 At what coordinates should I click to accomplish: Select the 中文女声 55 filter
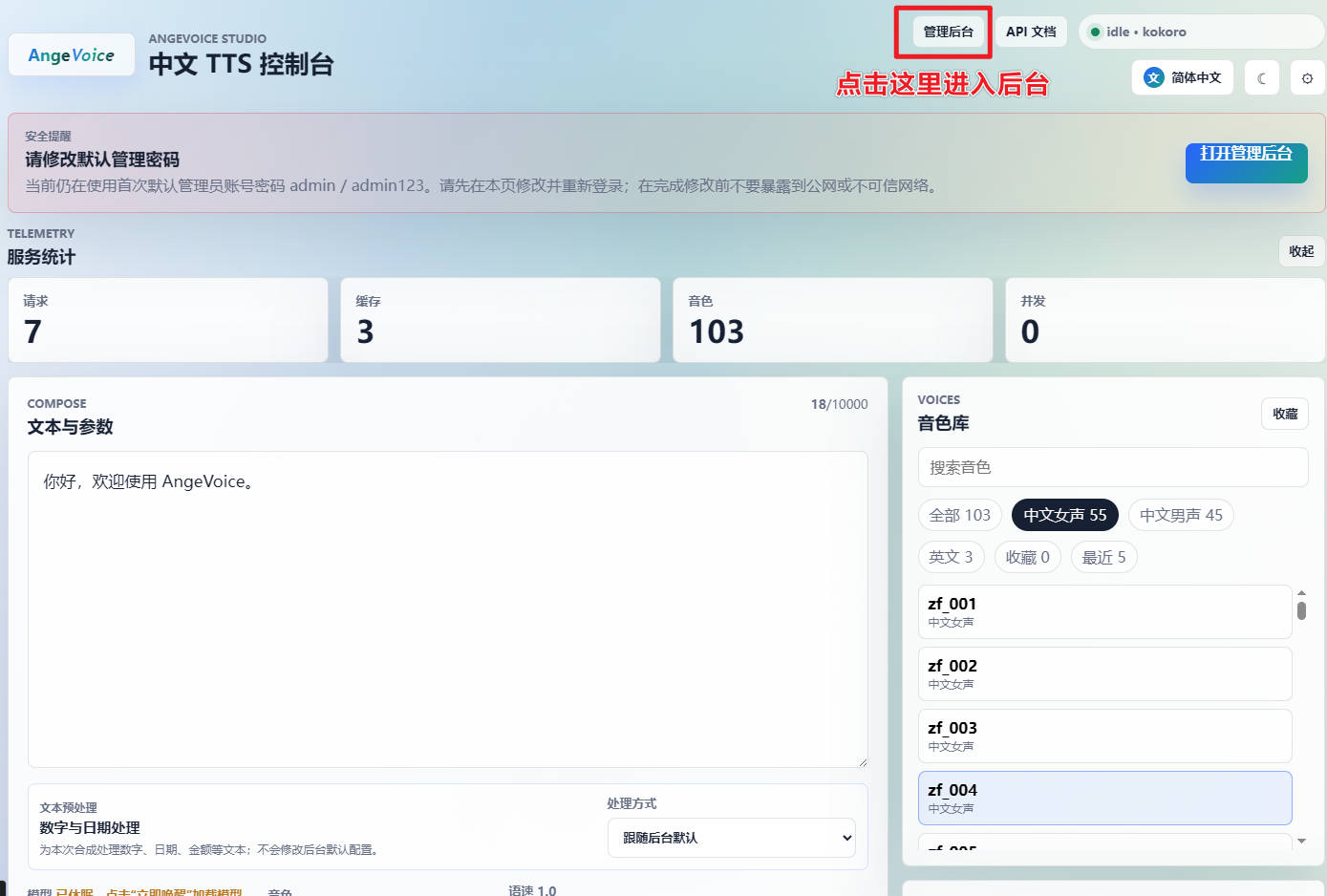coord(1064,515)
